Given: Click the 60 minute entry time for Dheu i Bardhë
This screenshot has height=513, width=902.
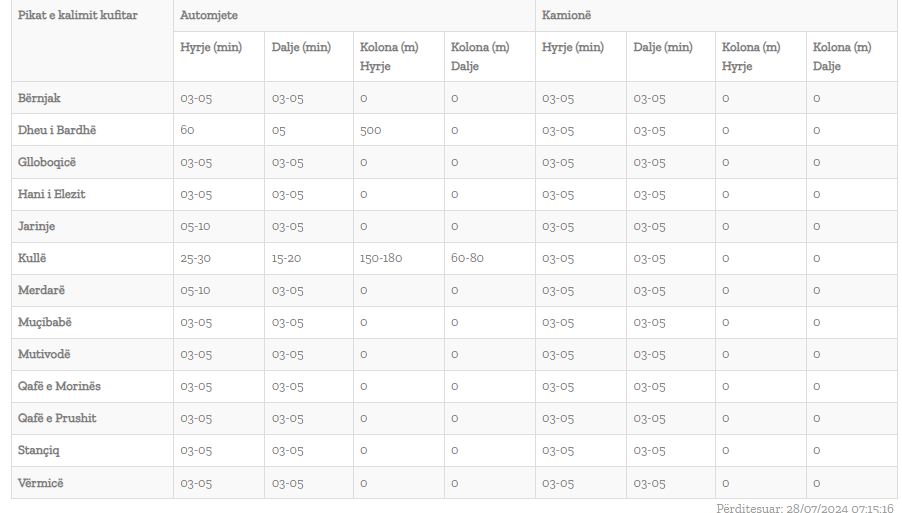Looking at the screenshot, I should tap(187, 131).
